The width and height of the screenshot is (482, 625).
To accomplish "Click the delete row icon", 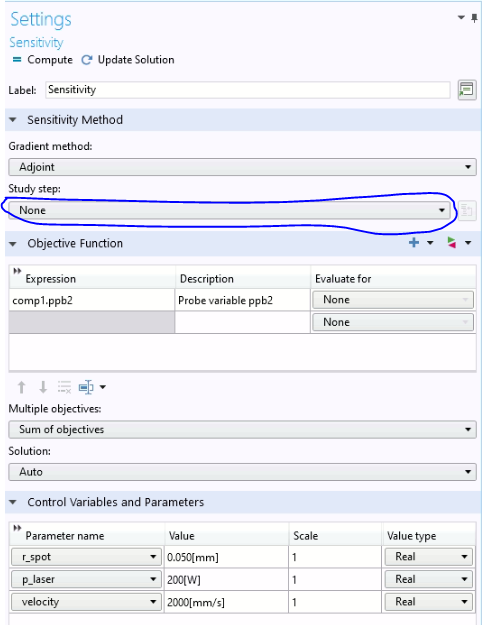I will [64, 387].
